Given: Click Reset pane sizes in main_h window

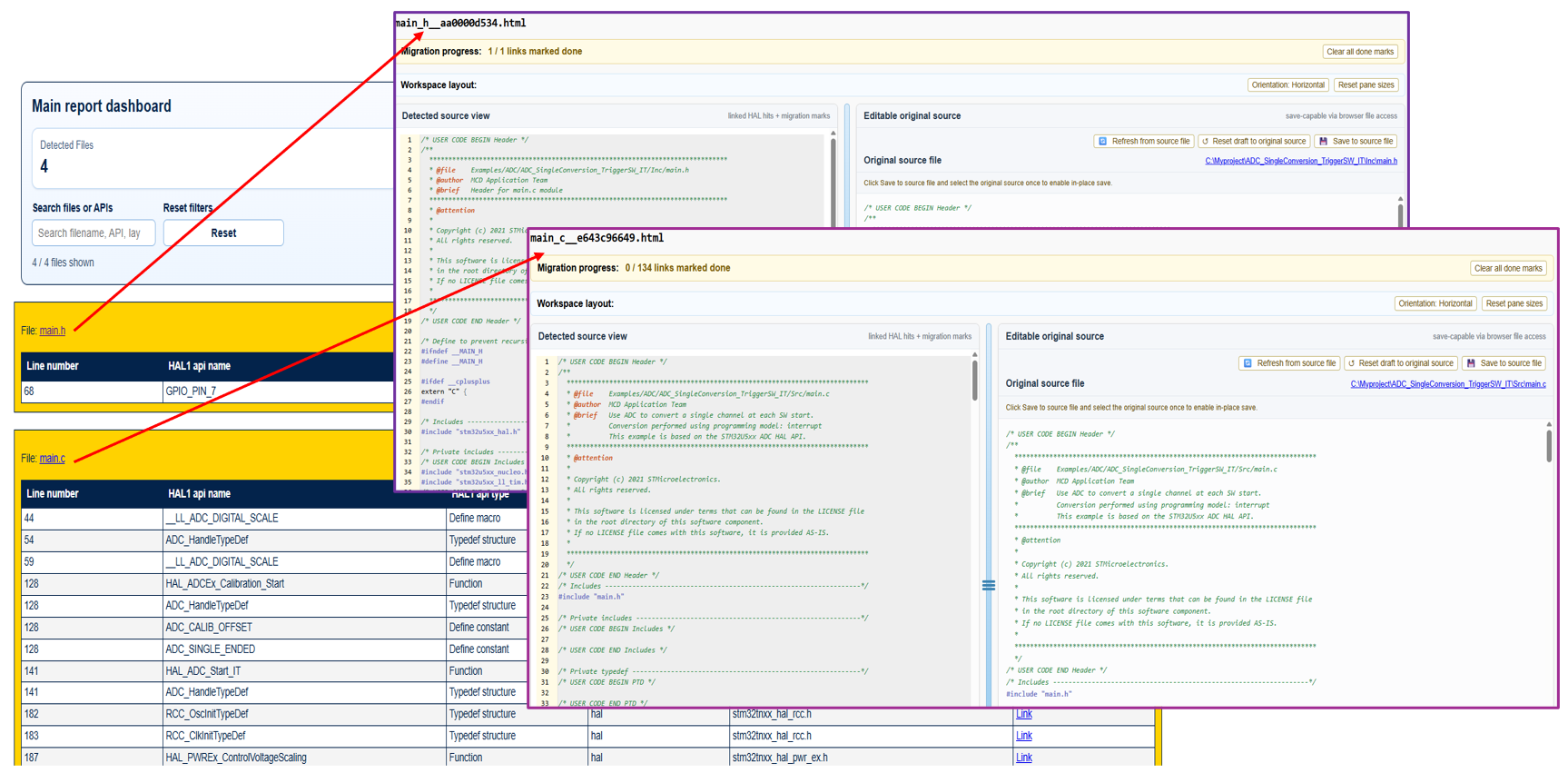Looking at the screenshot, I should [1366, 85].
